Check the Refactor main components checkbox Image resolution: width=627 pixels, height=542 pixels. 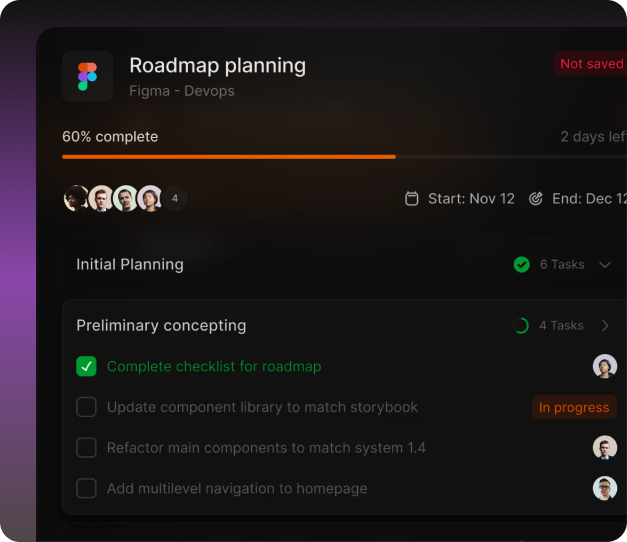(87, 448)
